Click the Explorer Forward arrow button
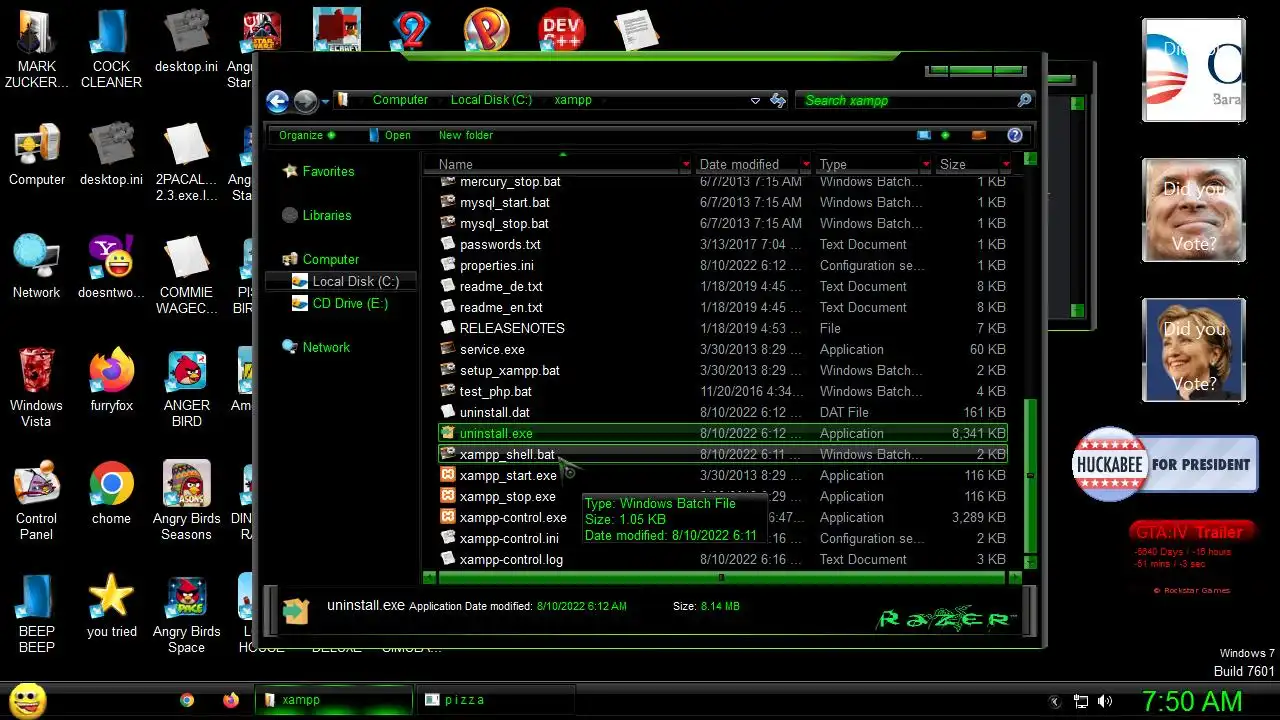Image resolution: width=1280 pixels, height=720 pixels. (305, 101)
